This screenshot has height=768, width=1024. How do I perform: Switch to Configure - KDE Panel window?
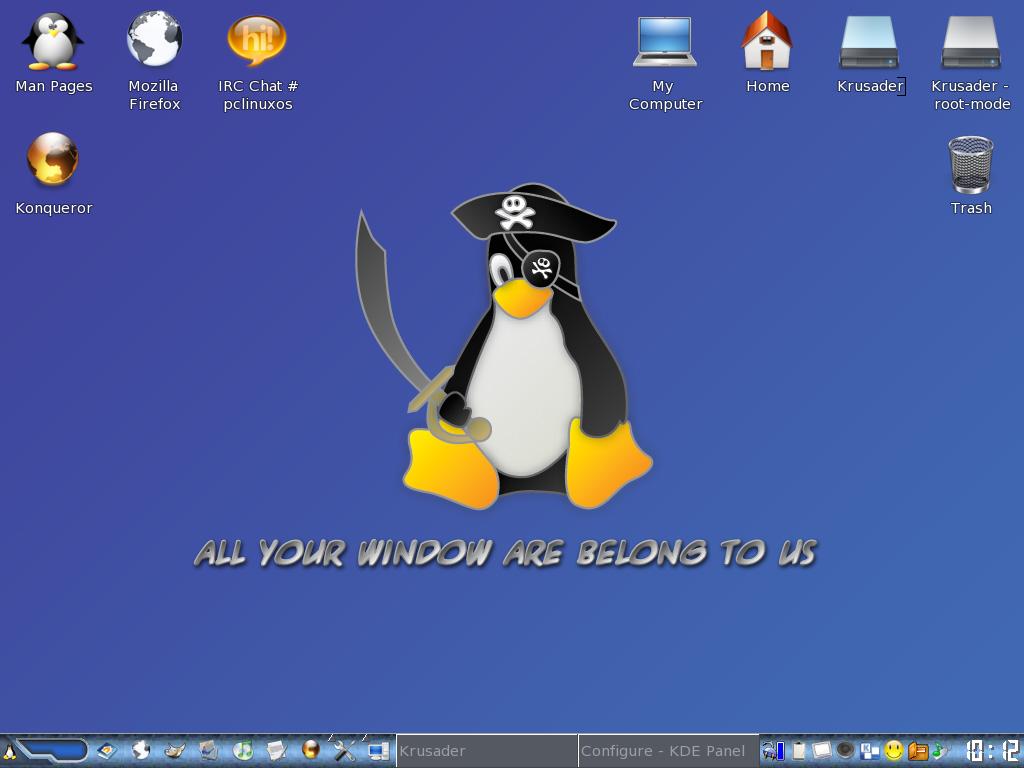tap(669, 751)
